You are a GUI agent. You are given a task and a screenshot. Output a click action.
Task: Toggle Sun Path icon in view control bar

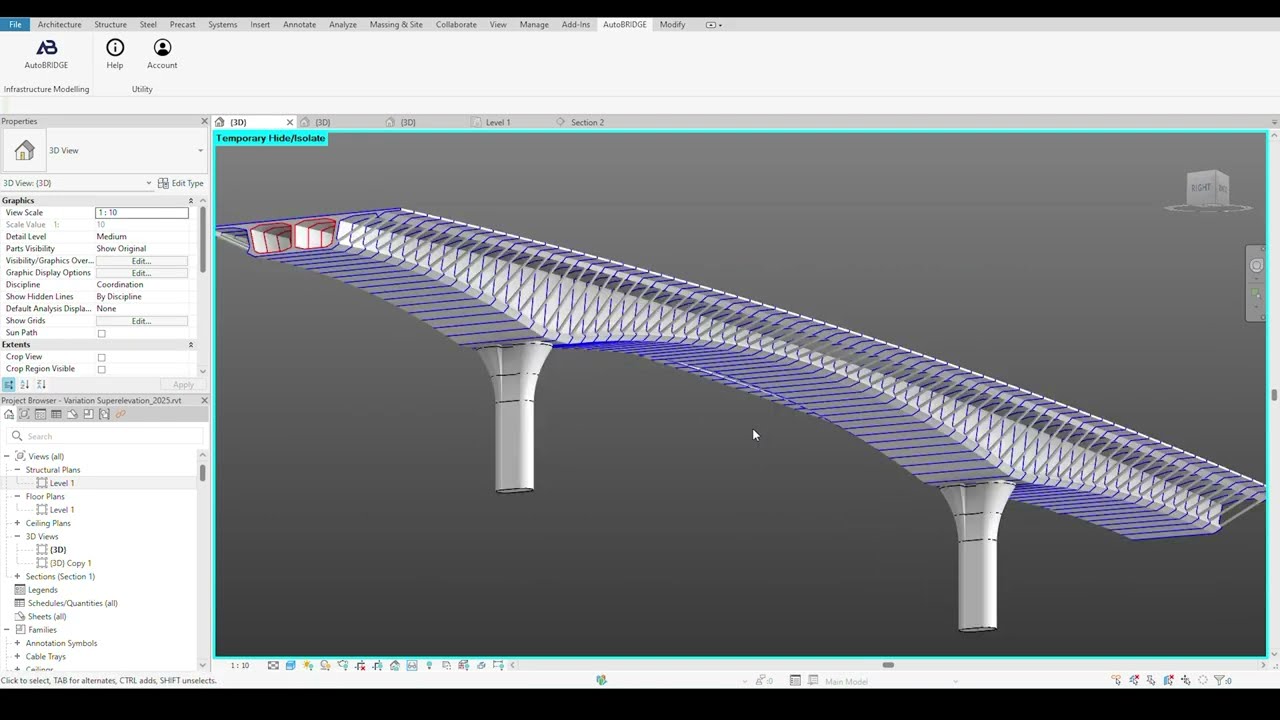pyautogui.click(x=308, y=665)
